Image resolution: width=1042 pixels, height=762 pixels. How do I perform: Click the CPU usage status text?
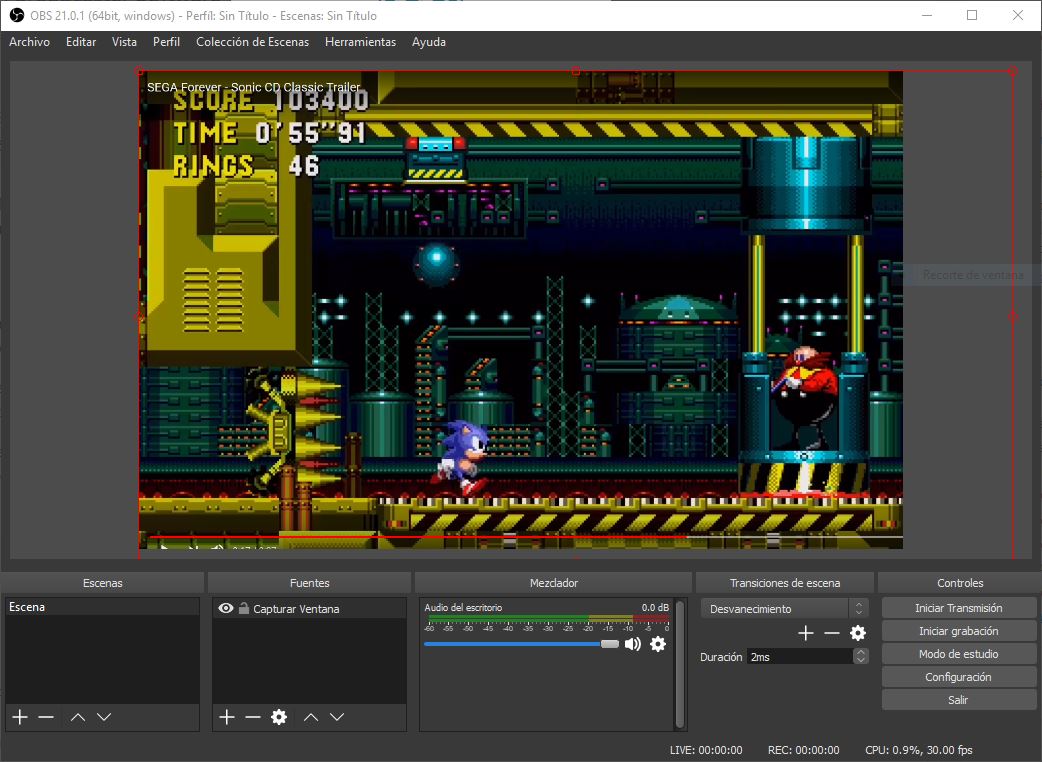point(918,750)
